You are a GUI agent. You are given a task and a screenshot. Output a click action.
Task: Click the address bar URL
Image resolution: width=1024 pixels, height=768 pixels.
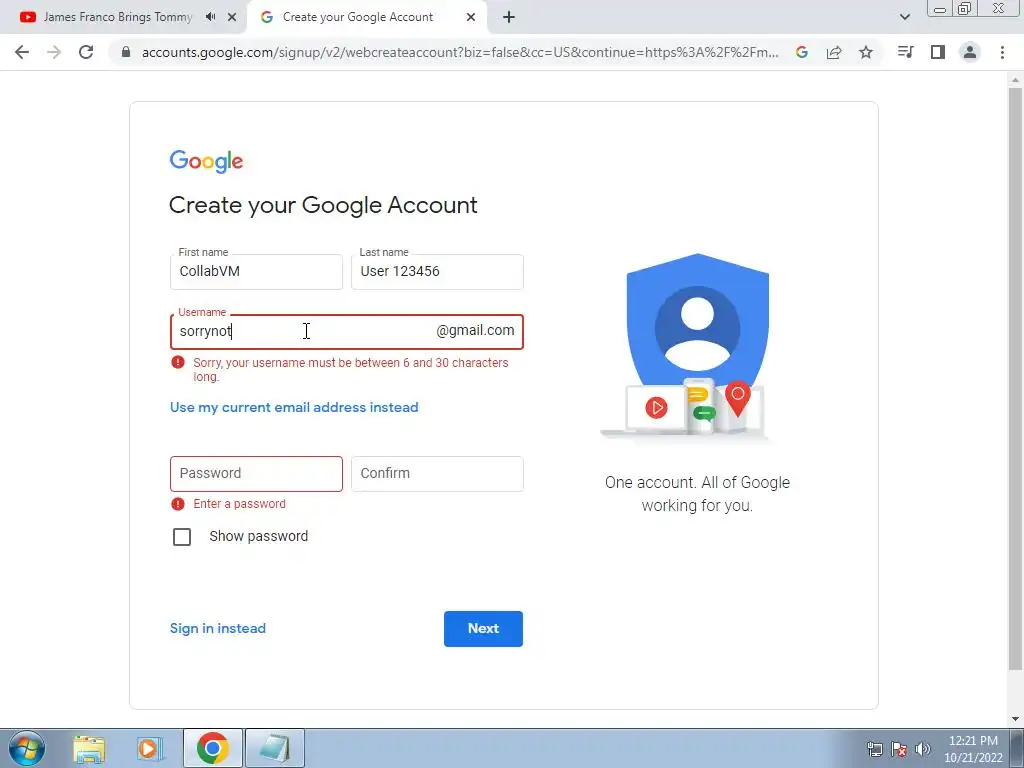tap(460, 52)
